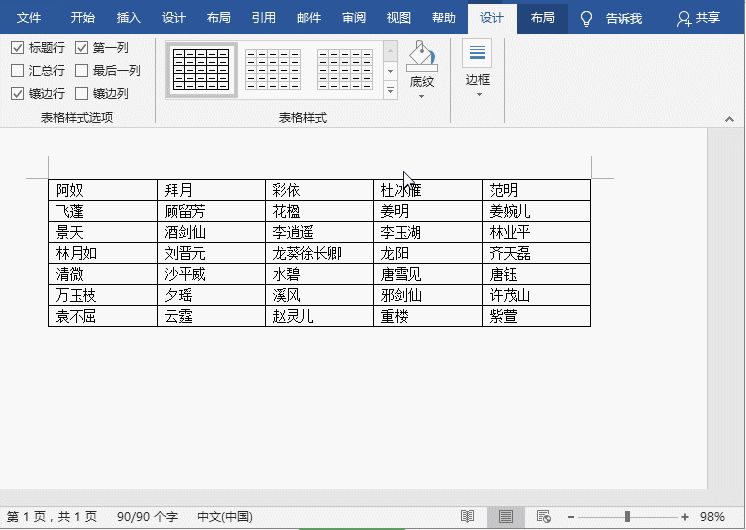
Task: Click the table cell 林月如
Action: (103, 253)
